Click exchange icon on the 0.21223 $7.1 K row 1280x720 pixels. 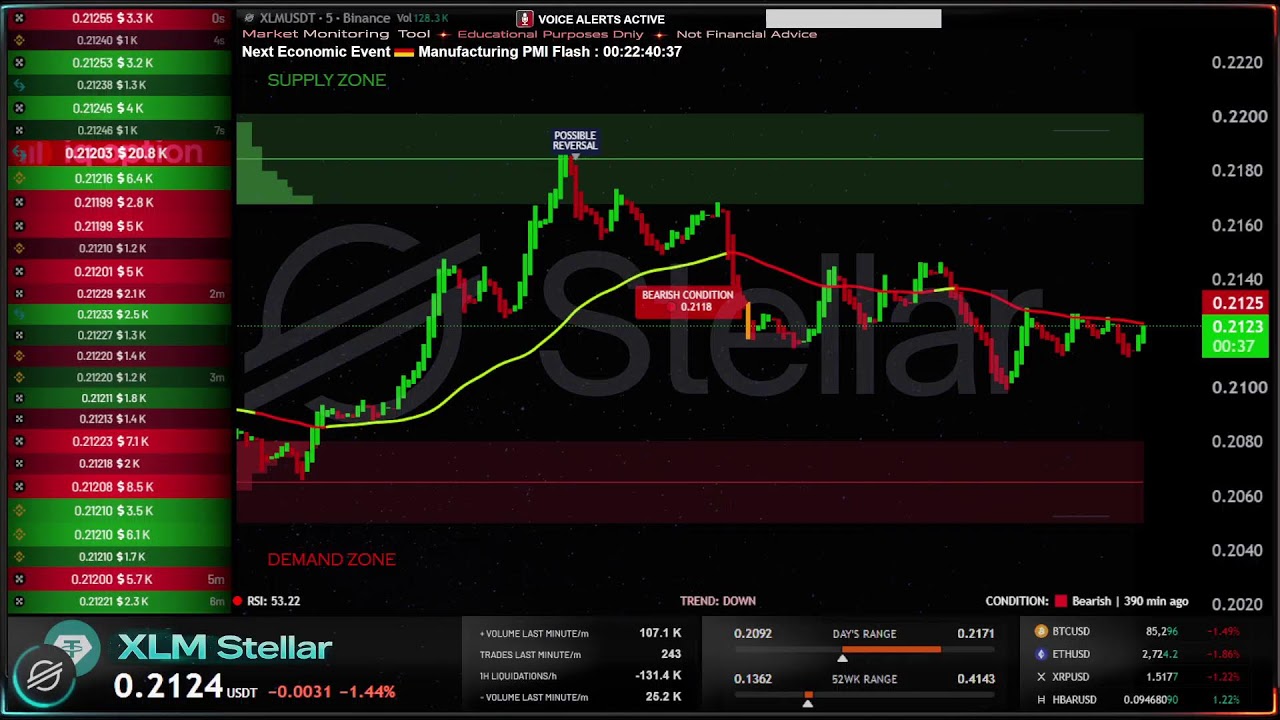click(x=19, y=441)
